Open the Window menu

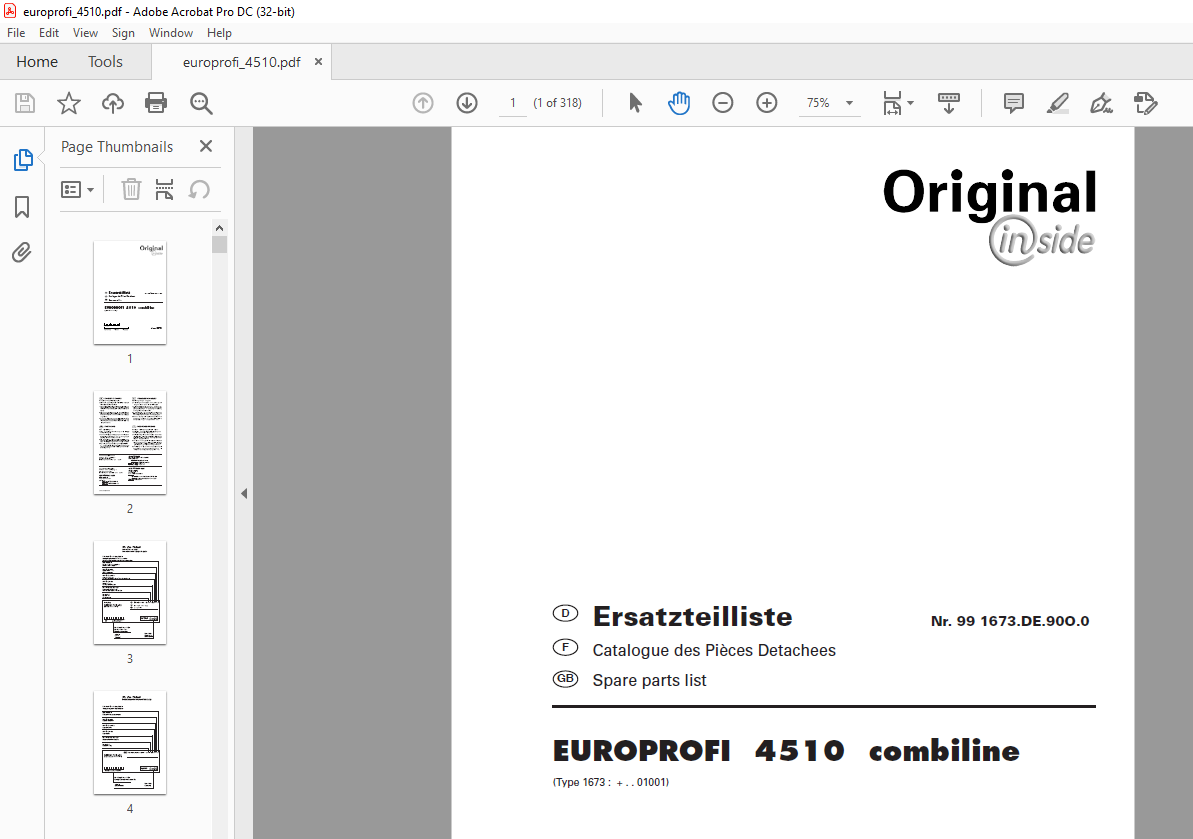click(170, 33)
